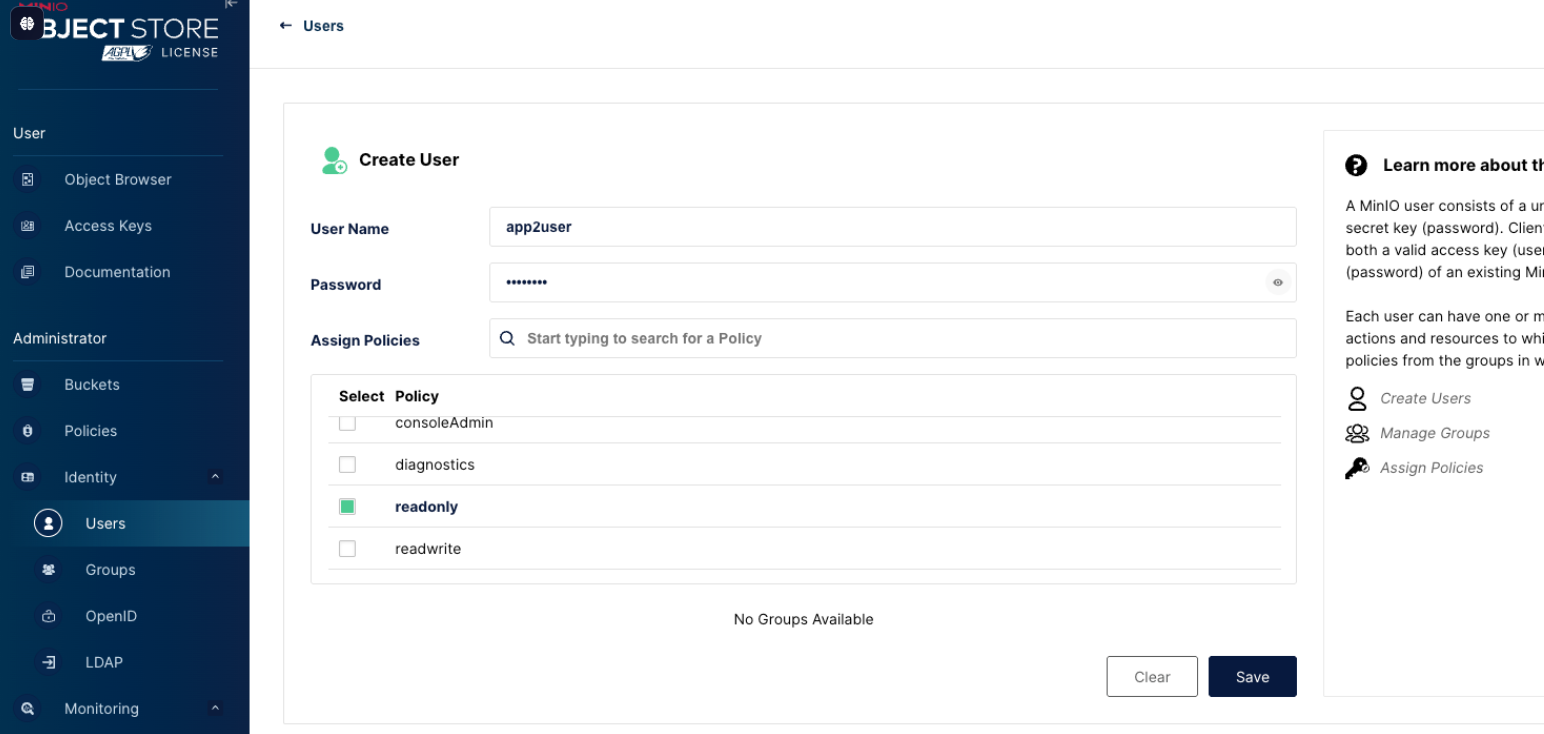Click the Object Browser icon in sidebar

pos(28,180)
